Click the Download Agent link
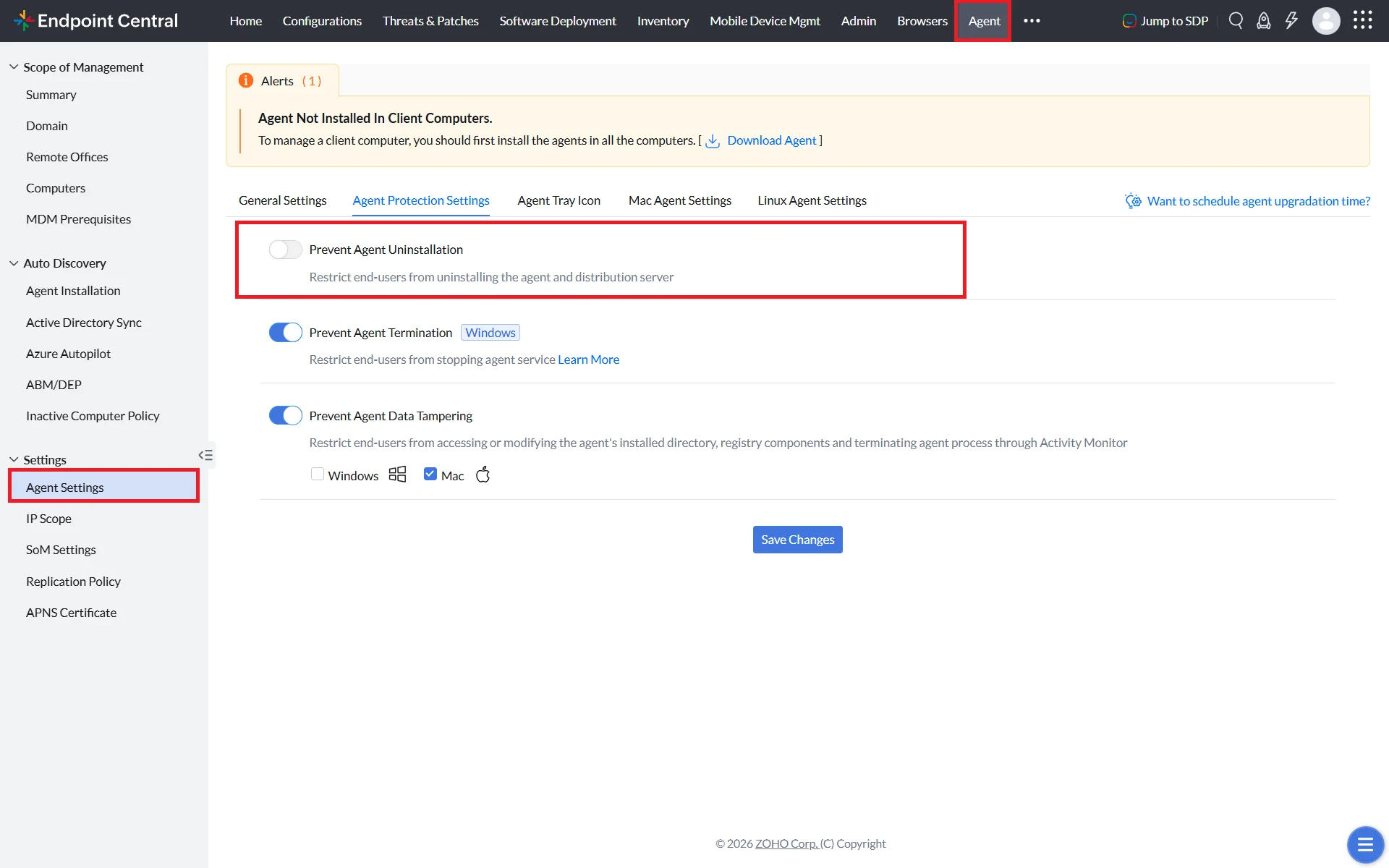1389x868 pixels. [771, 140]
